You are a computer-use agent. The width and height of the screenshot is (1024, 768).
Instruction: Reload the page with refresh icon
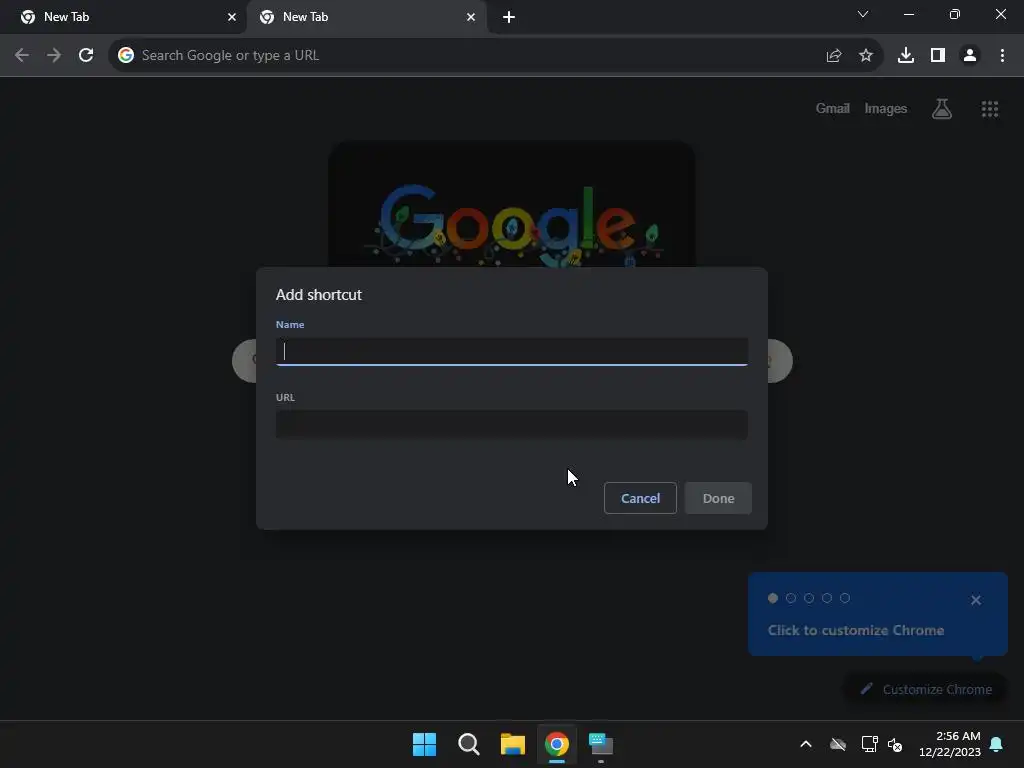[x=86, y=56]
